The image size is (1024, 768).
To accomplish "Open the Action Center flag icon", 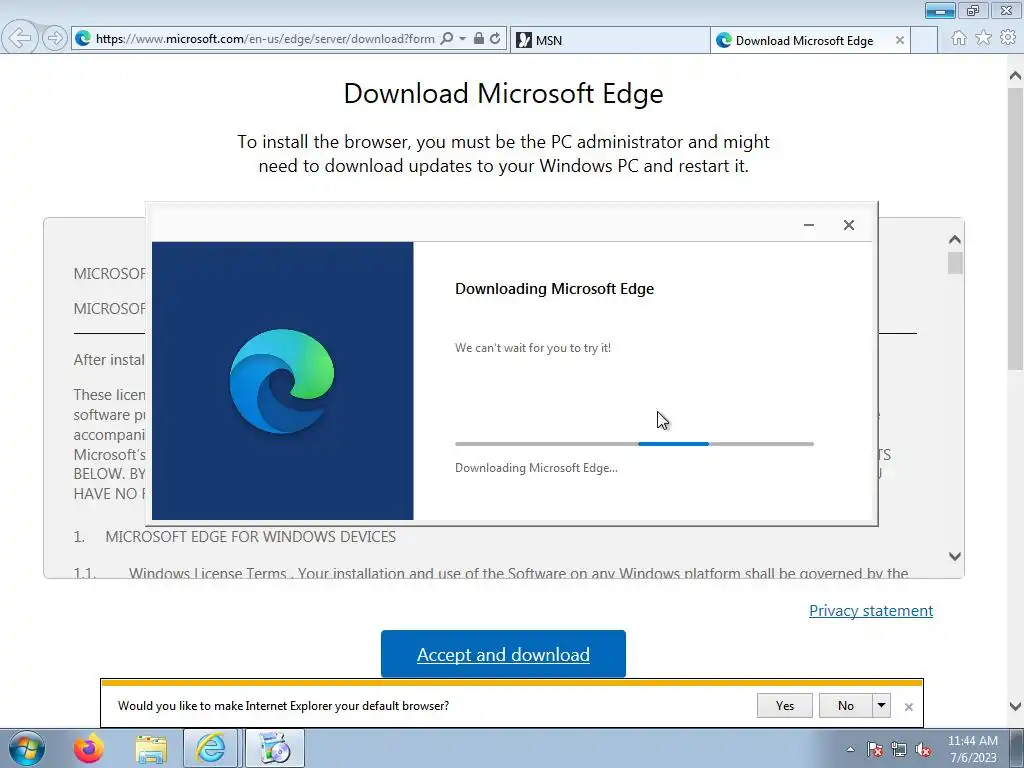I will [x=874, y=750].
